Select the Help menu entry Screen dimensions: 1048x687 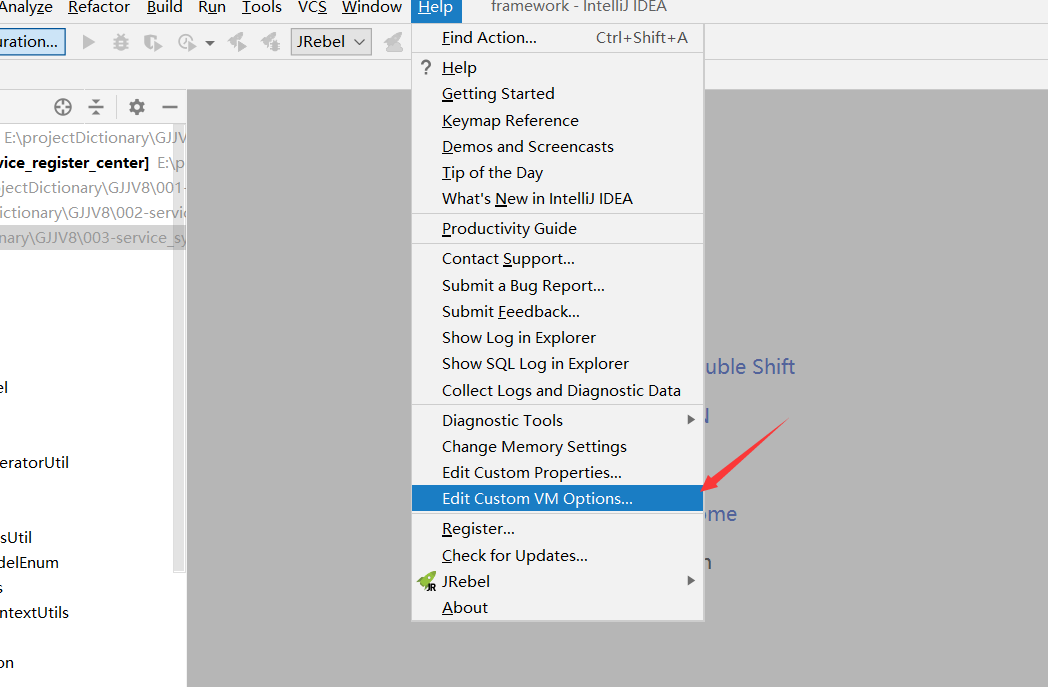pos(557,67)
